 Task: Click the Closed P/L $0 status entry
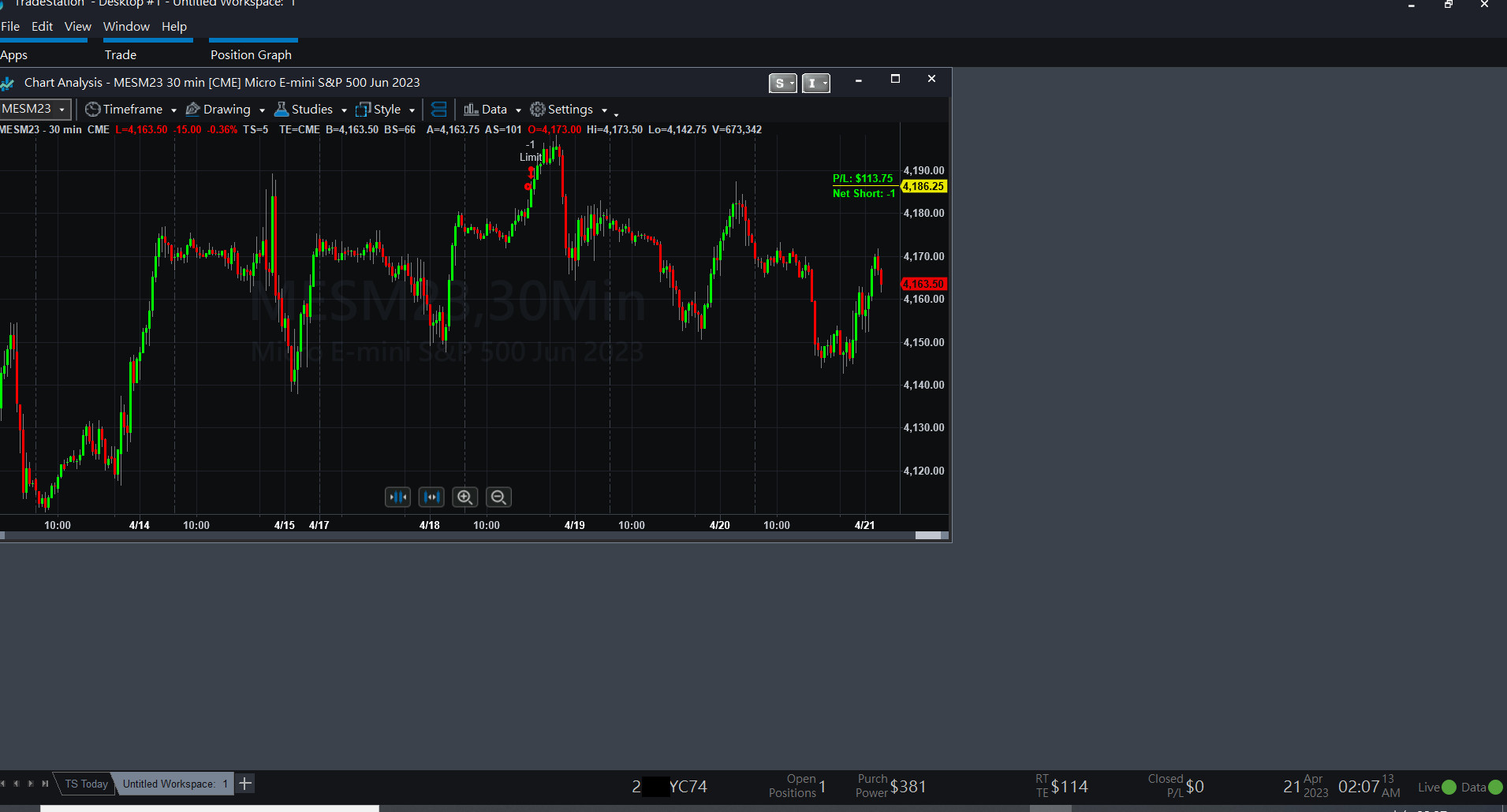point(1175,786)
